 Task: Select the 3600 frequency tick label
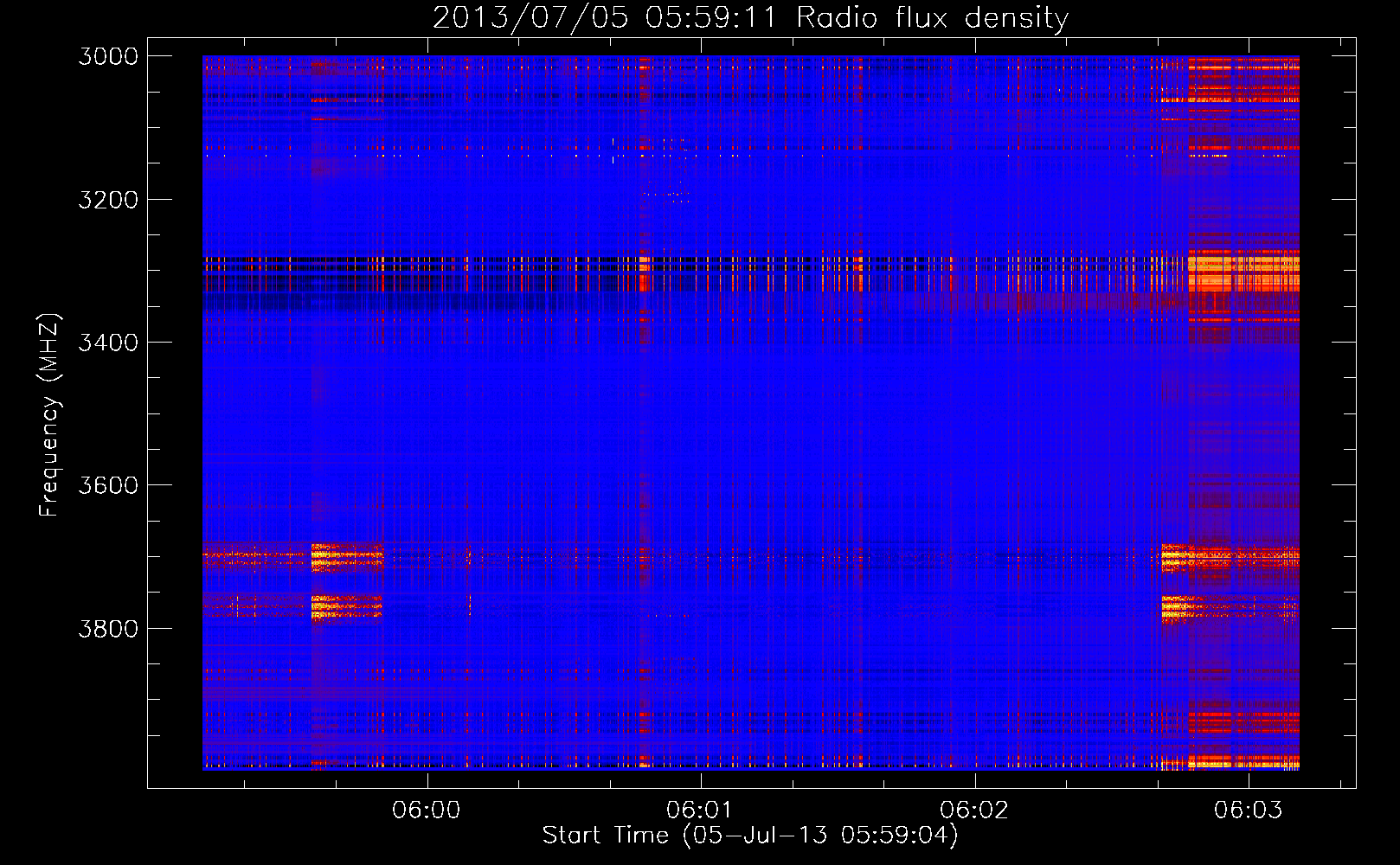[108, 485]
